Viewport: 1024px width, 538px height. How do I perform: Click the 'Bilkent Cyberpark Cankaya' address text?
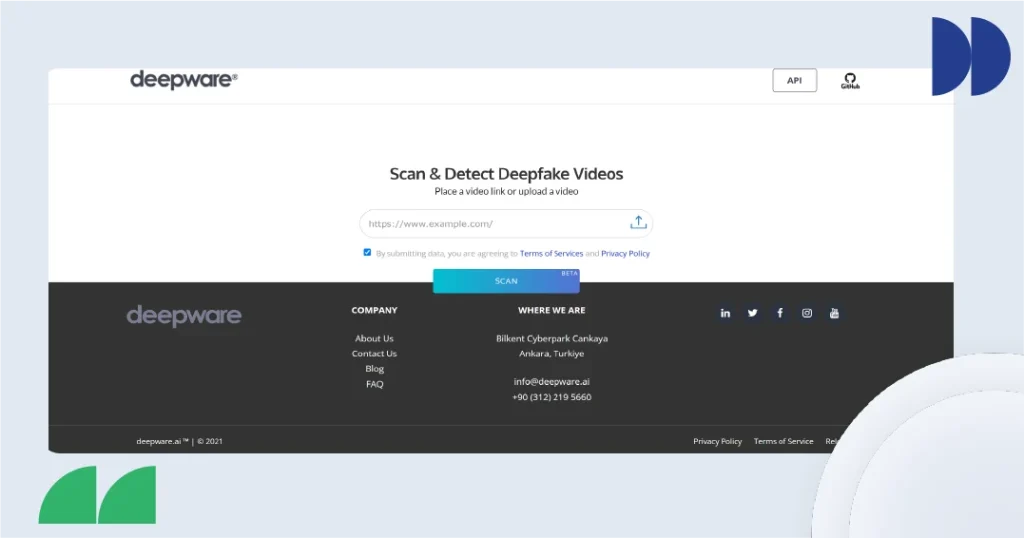point(551,338)
